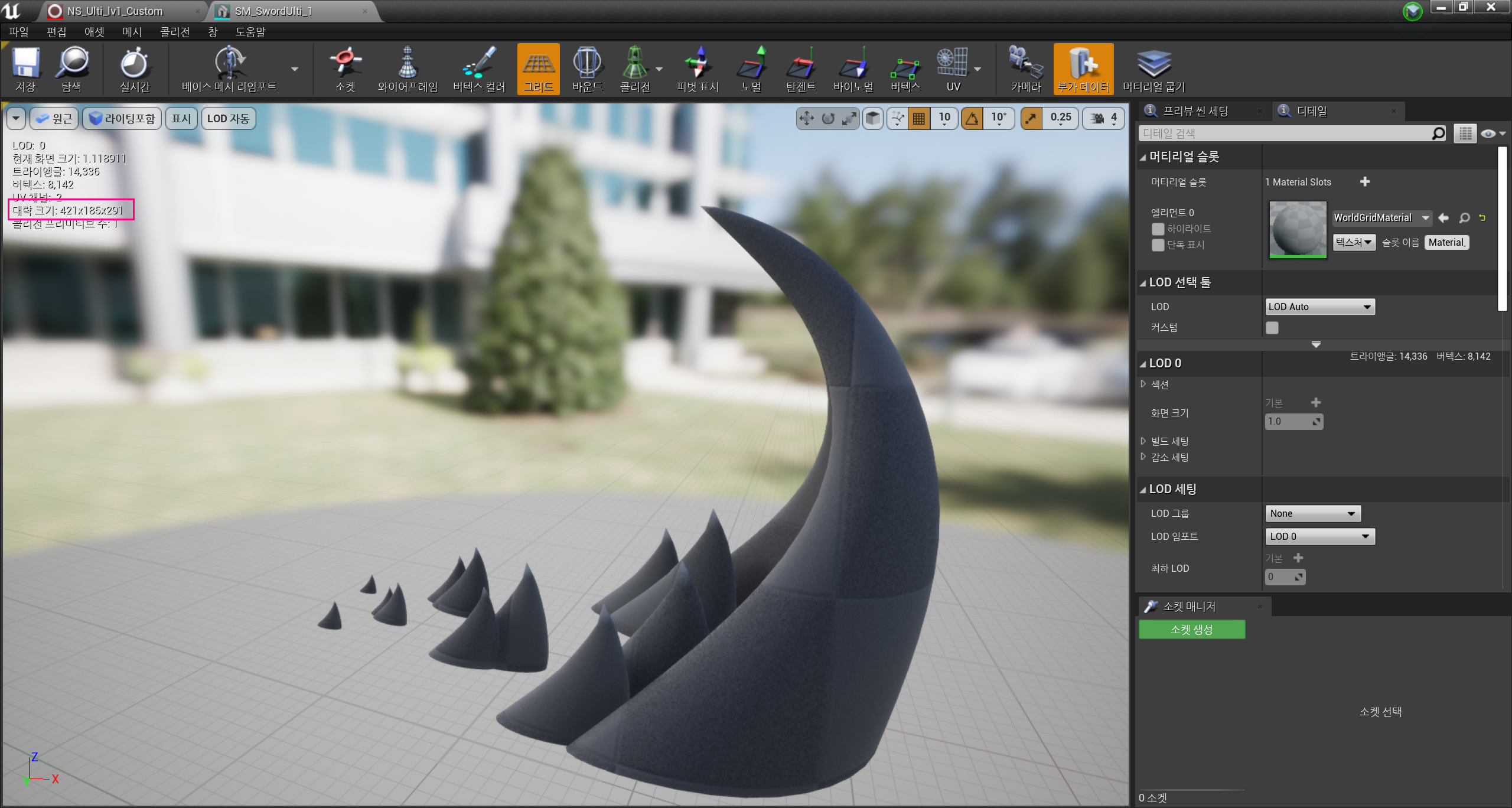Image resolution: width=1512 pixels, height=808 pixels.
Task: Toggle UV channel overlay icon
Action: pyautogui.click(x=953, y=69)
